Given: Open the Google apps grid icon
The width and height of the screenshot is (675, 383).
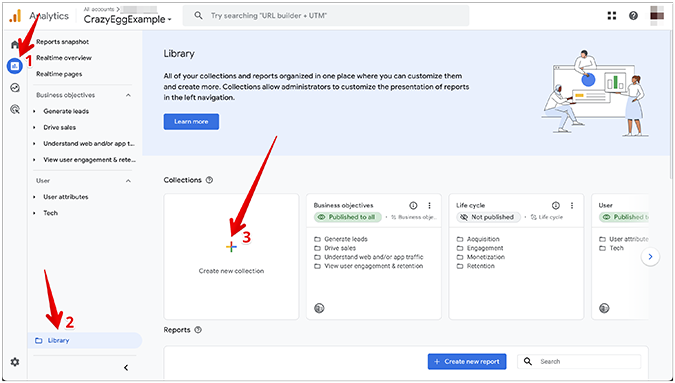Looking at the screenshot, I should pos(612,15).
